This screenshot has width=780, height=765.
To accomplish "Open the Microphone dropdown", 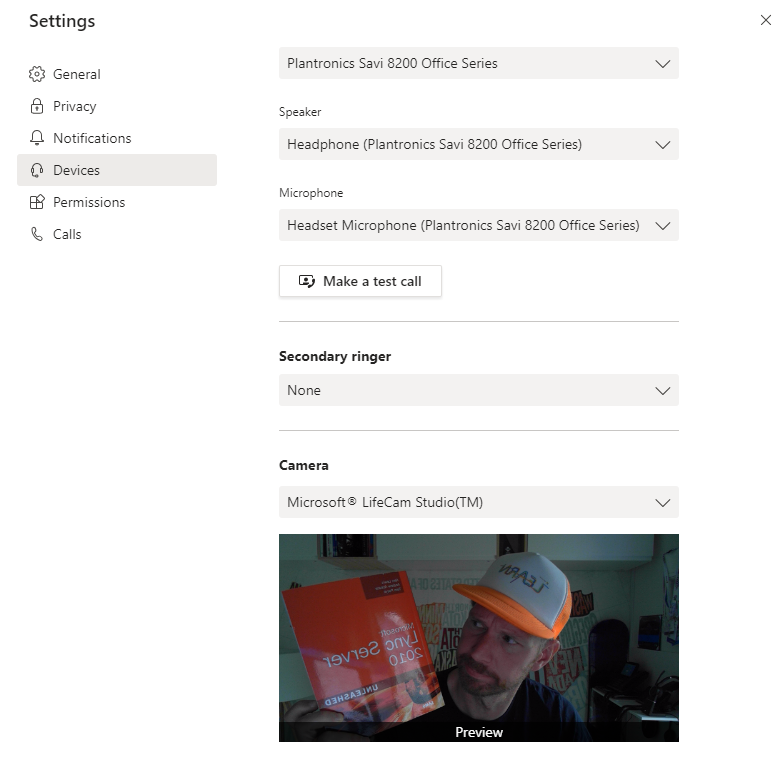I will (x=479, y=225).
